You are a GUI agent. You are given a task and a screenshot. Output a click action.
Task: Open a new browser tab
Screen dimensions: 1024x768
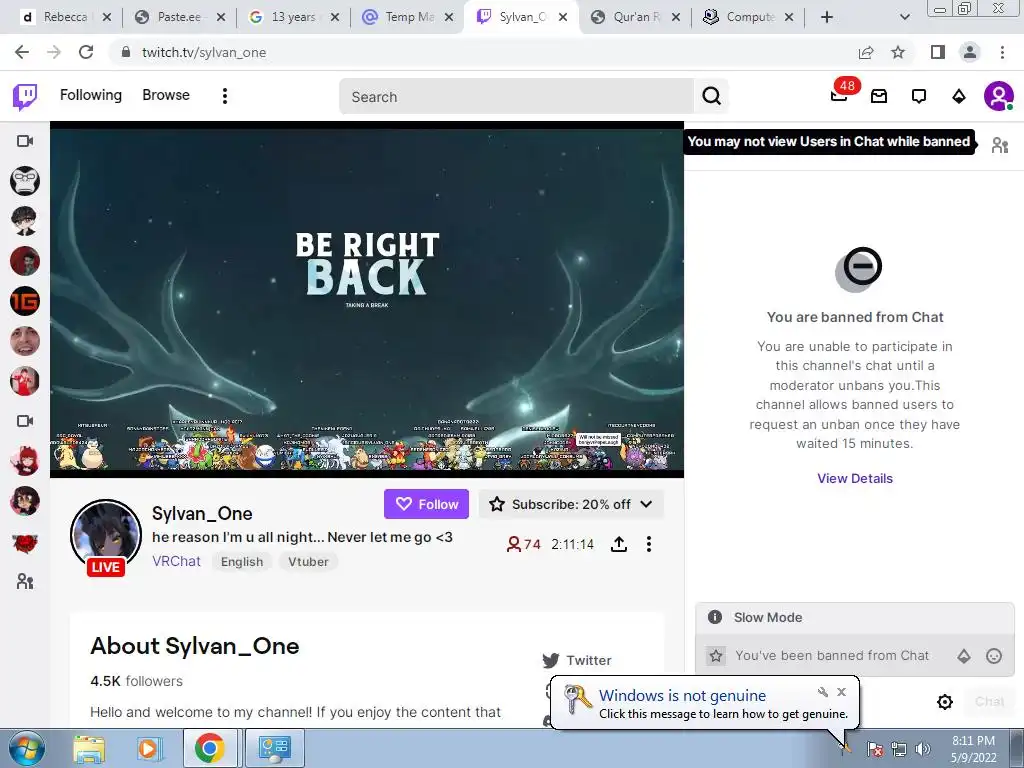pyautogui.click(x=827, y=17)
